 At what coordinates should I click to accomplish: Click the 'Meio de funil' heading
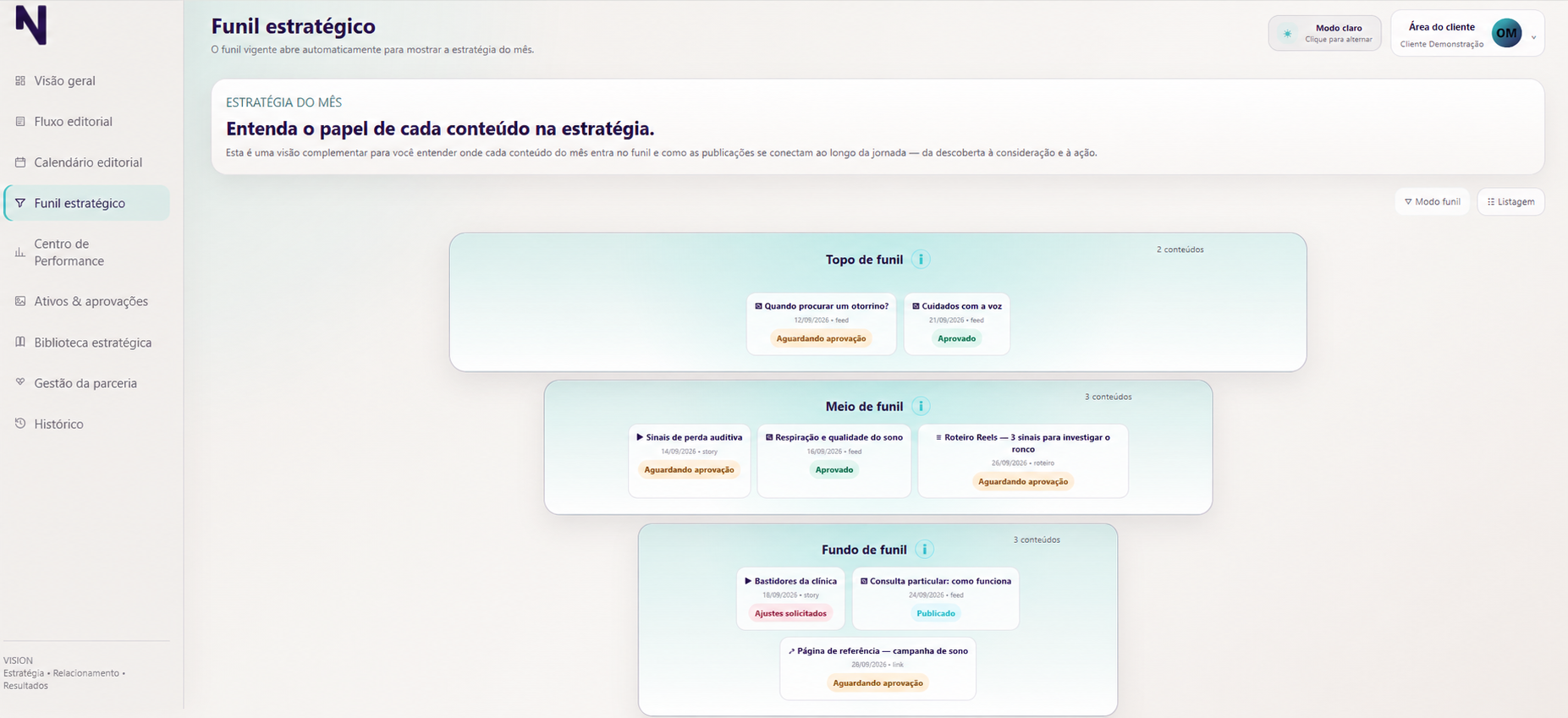864,407
